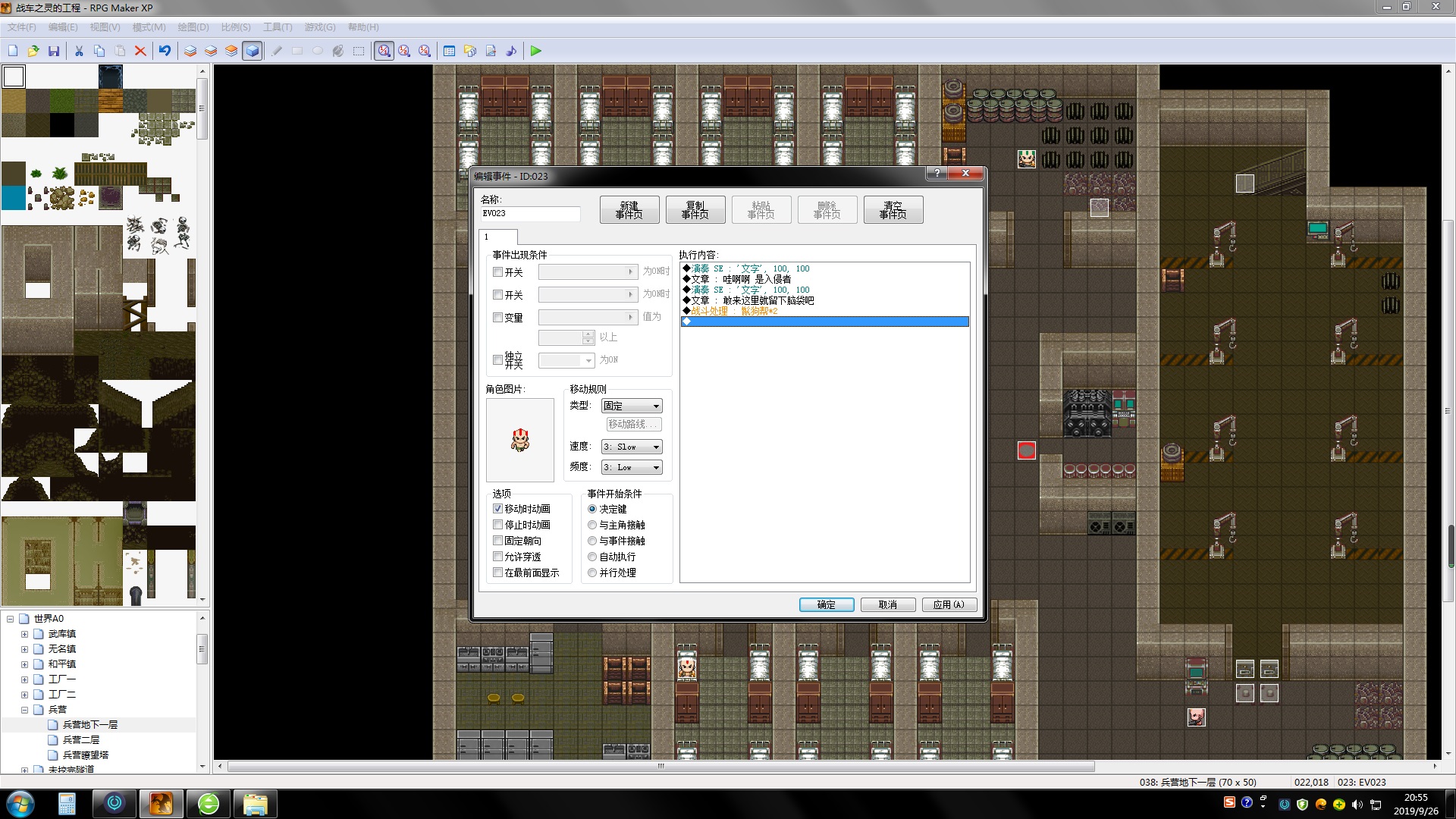Screen dimensions: 1456x819
Task: Click the 角色图片 character graphic preview
Action: click(x=520, y=440)
